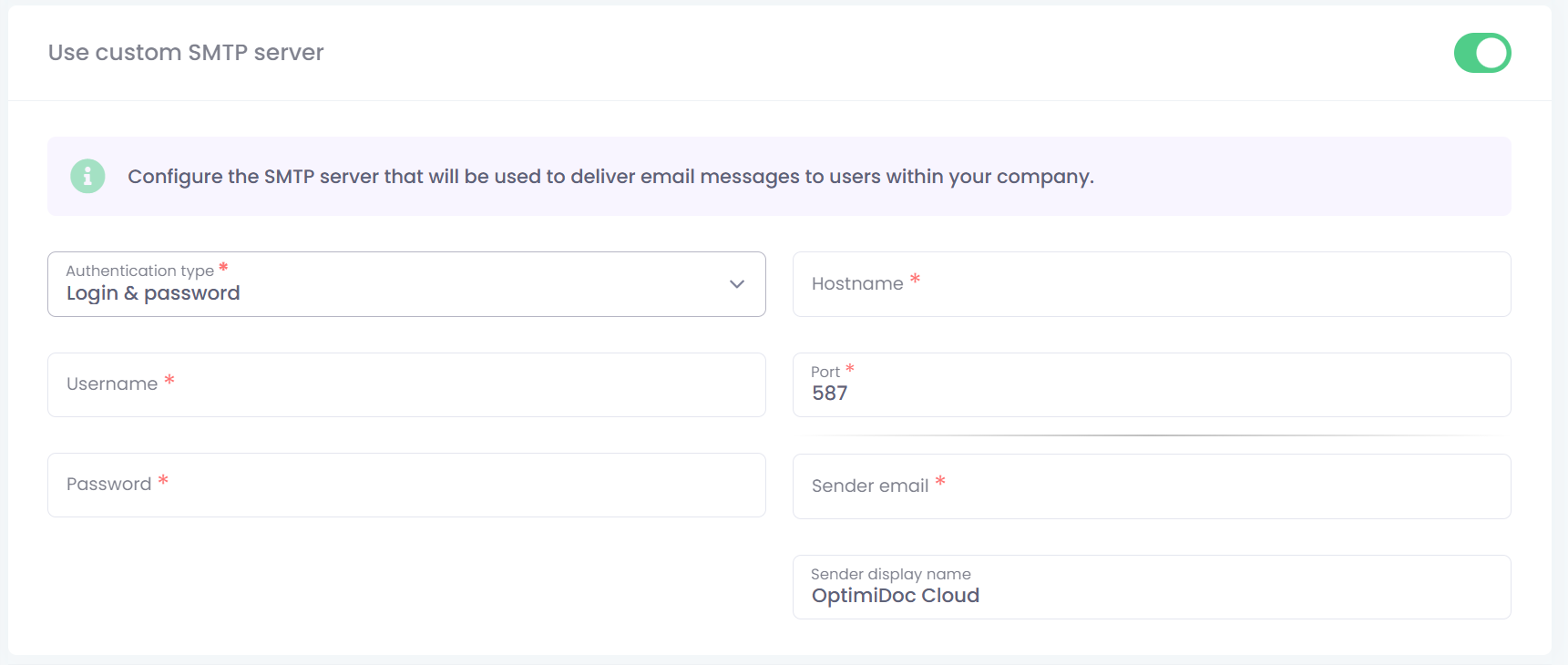Click the OptimiDoc Cloud sender name text
1568x665 pixels.
pyautogui.click(x=896, y=596)
